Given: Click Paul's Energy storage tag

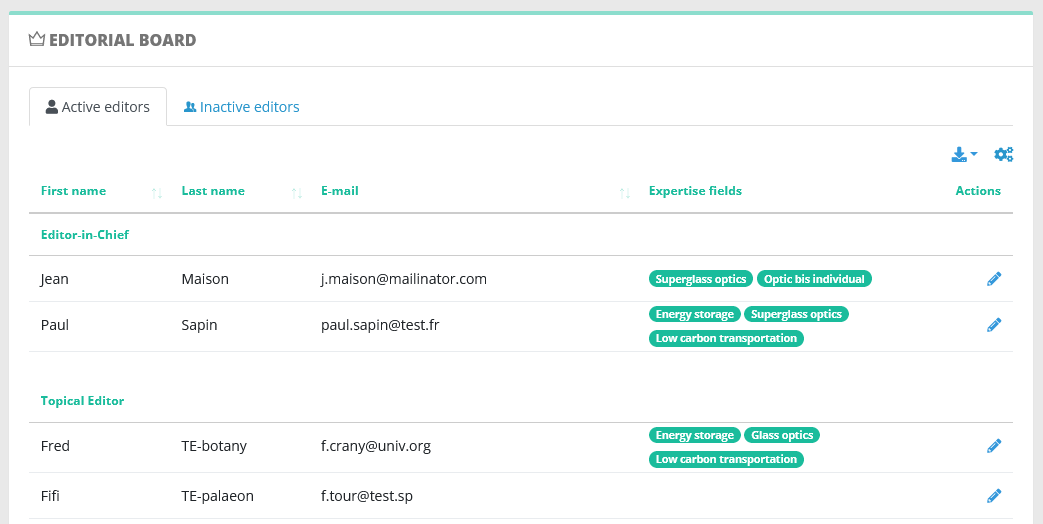Looking at the screenshot, I should (694, 314).
